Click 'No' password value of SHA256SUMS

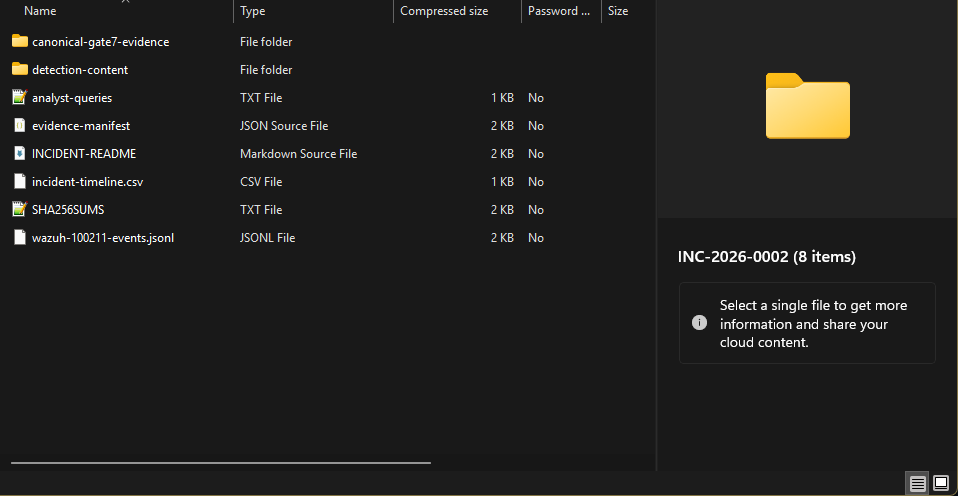pyautogui.click(x=536, y=210)
